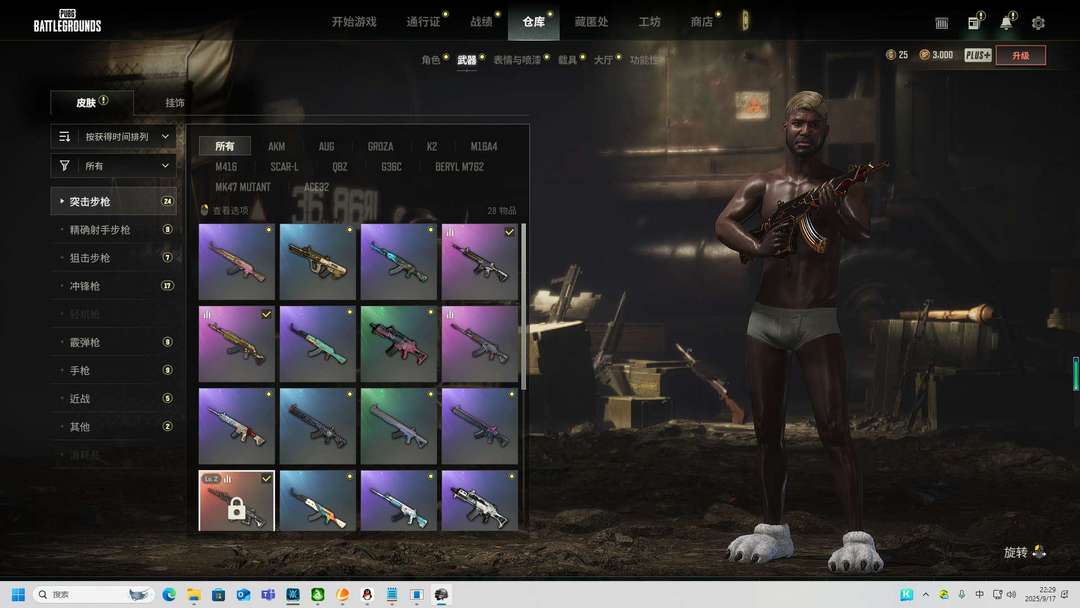Select the locked Lv.2 skin thumbnail
Image resolution: width=1080 pixels, height=608 pixels.
click(236, 501)
